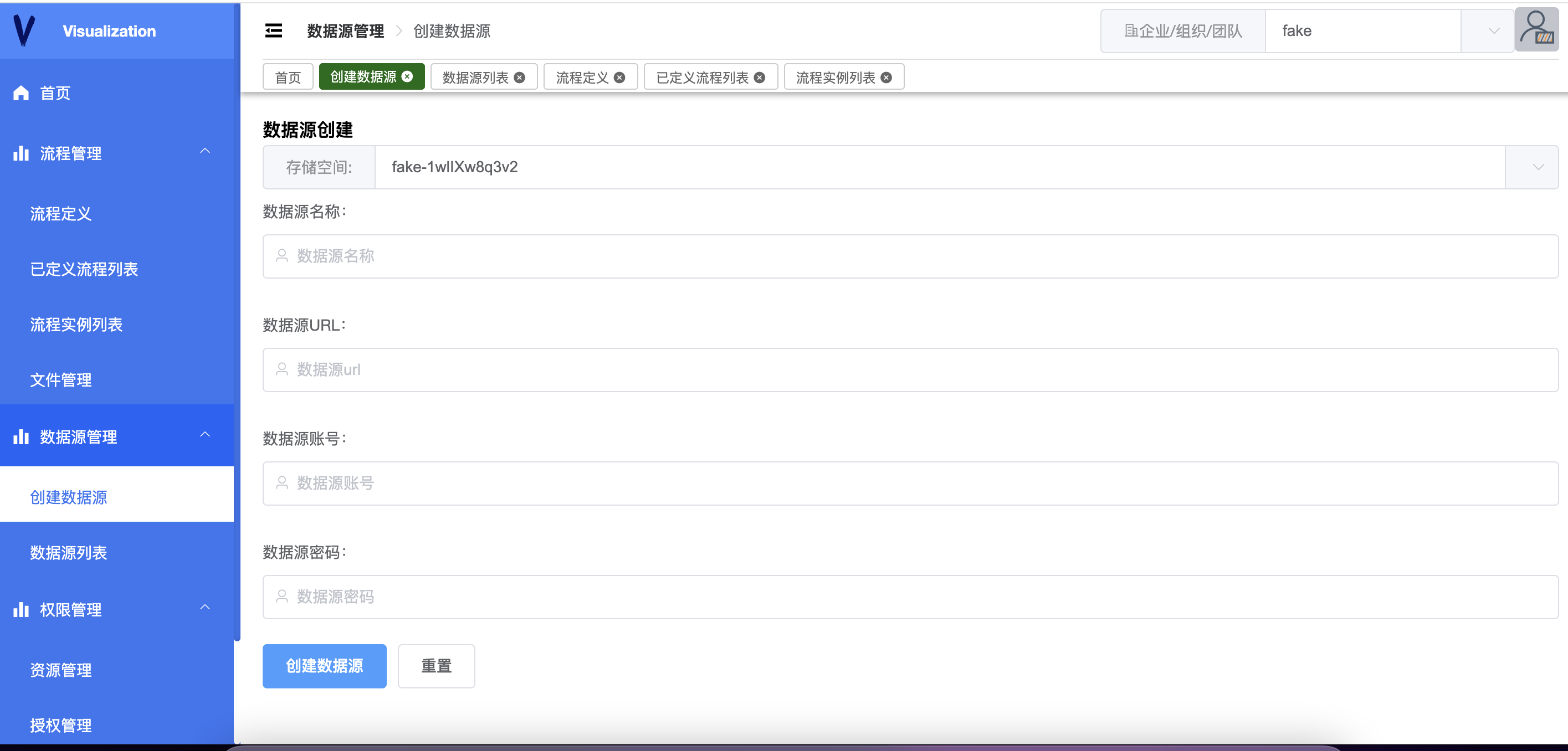Focus the 数据源名称 input field

tap(909, 256)
